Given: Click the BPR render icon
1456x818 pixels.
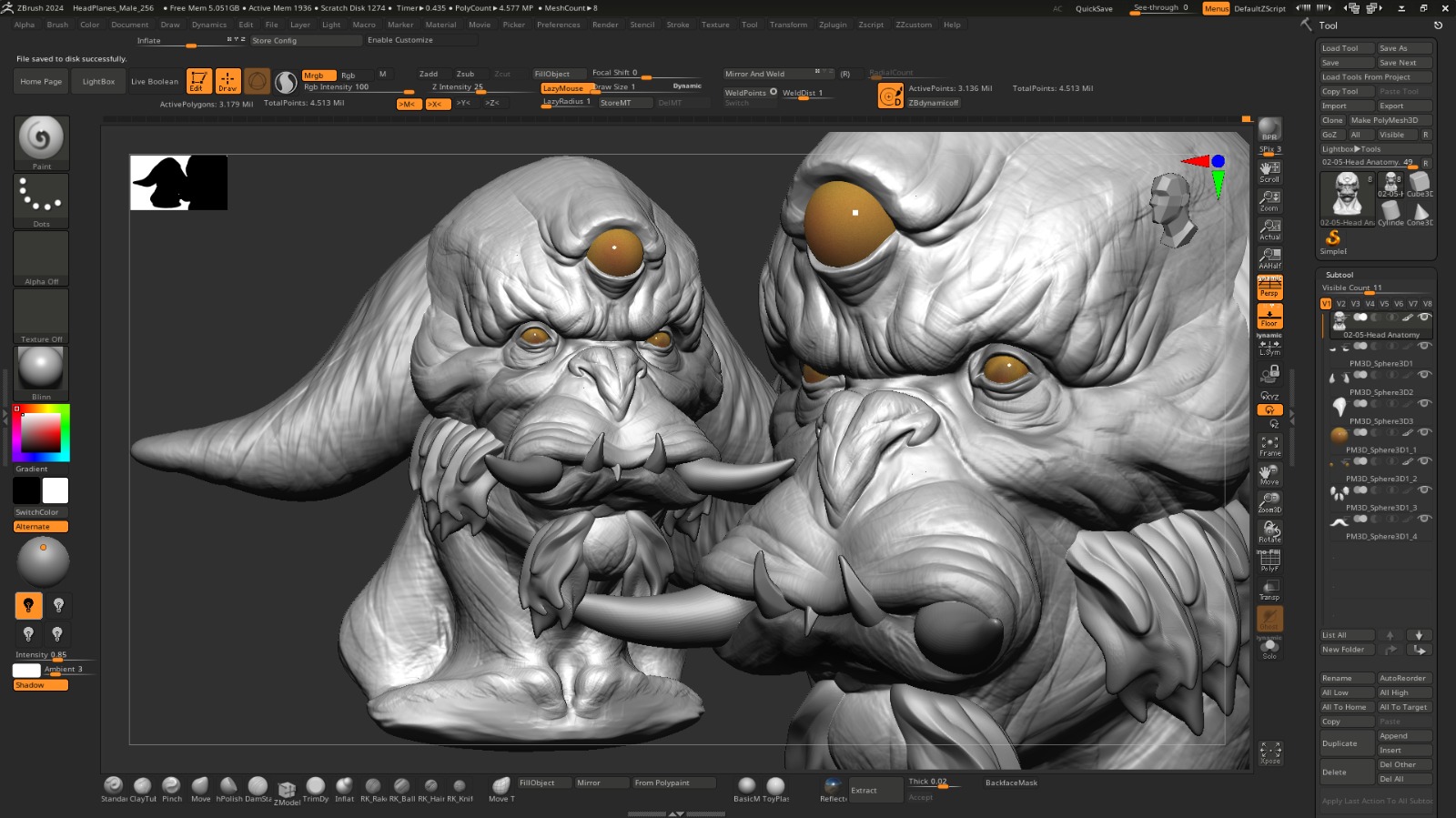Looking at the screenshot, I should [x=1269, y=129].
